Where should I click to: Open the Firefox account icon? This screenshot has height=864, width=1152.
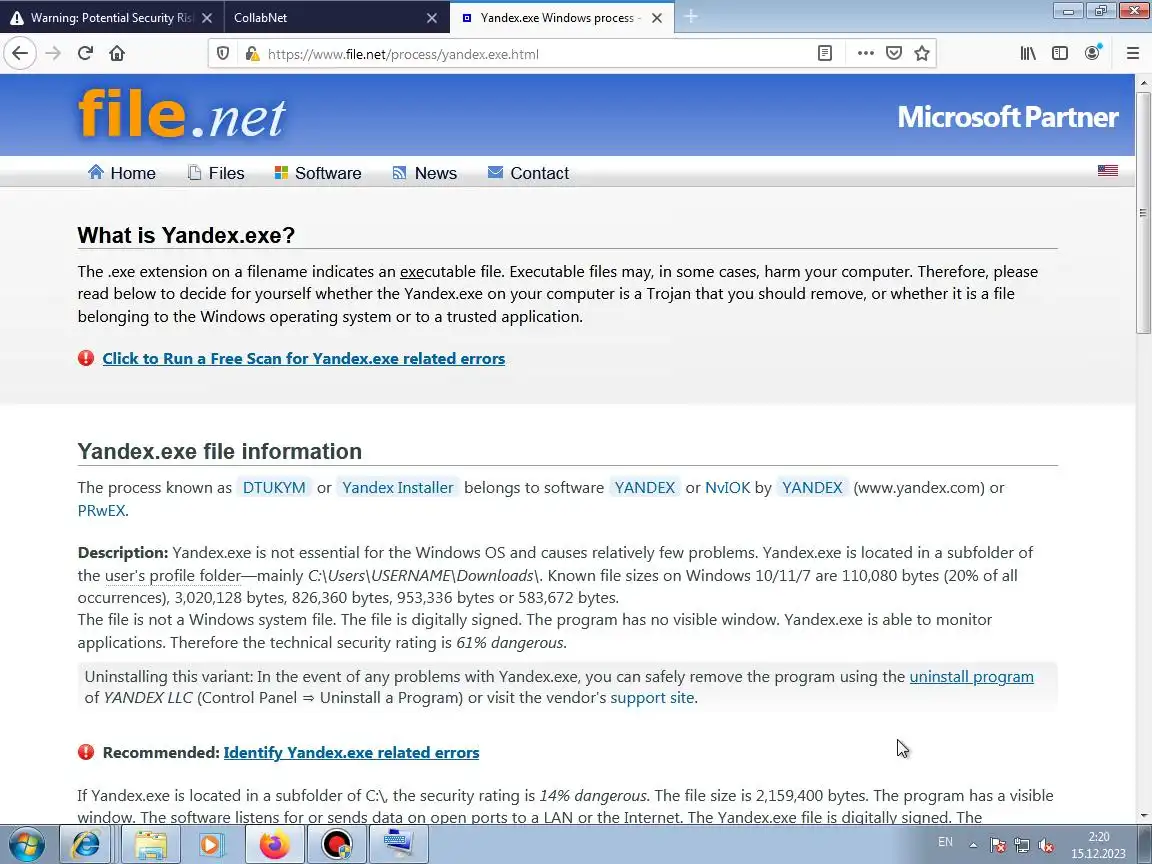(1092, 53)
